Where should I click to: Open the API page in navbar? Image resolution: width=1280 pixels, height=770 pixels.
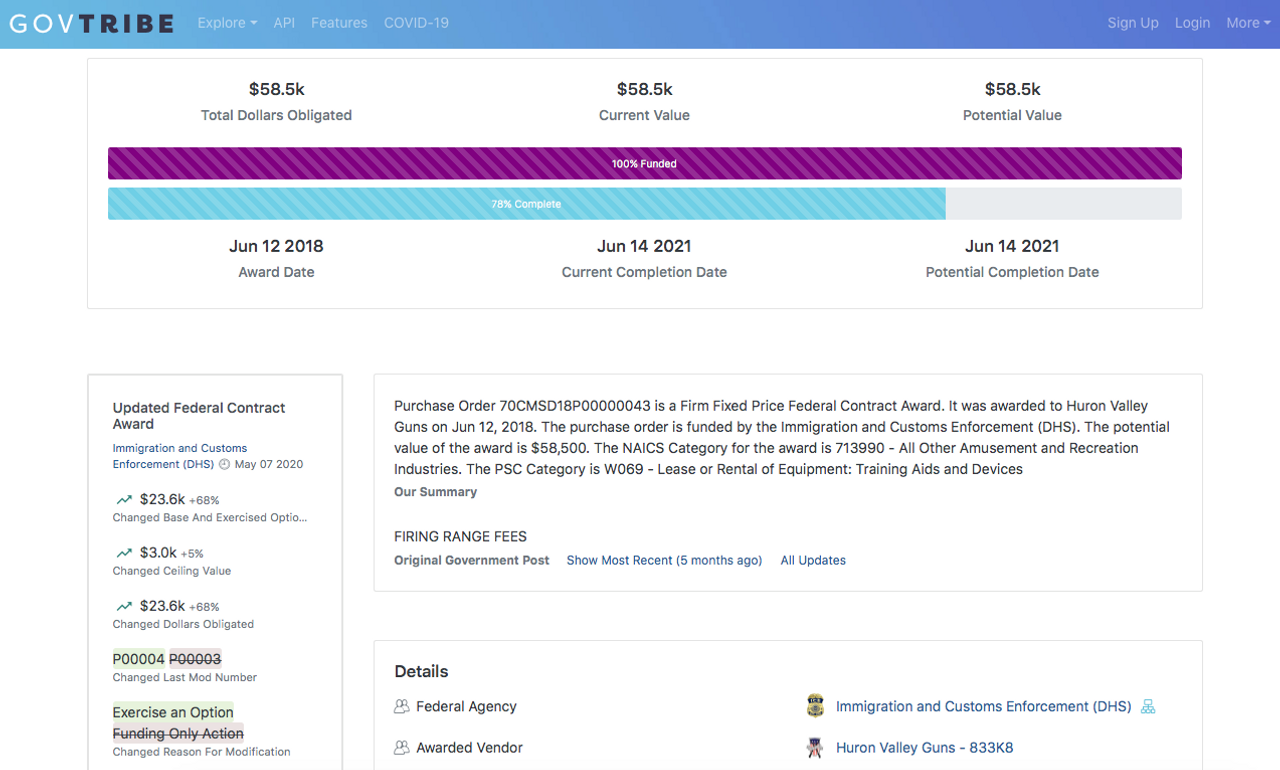(284, 23)
